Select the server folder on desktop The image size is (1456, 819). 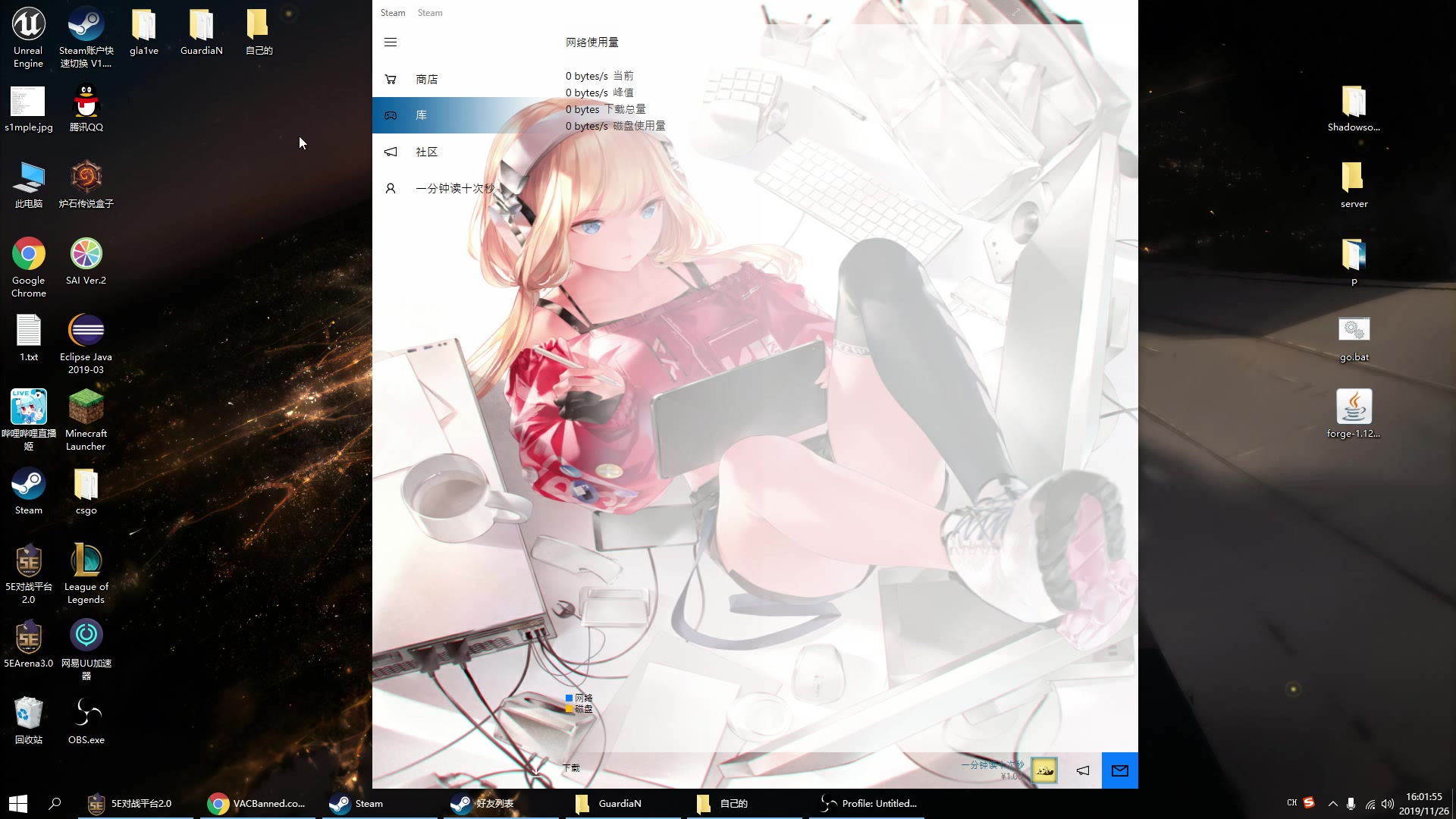click(1354, 185)
